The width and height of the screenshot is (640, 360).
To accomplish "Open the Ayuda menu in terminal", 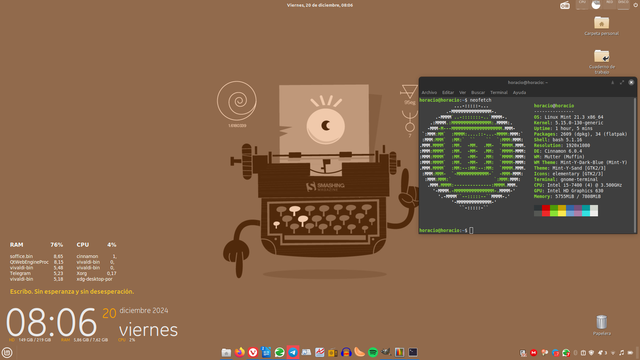I will click(x=519, y=93).
